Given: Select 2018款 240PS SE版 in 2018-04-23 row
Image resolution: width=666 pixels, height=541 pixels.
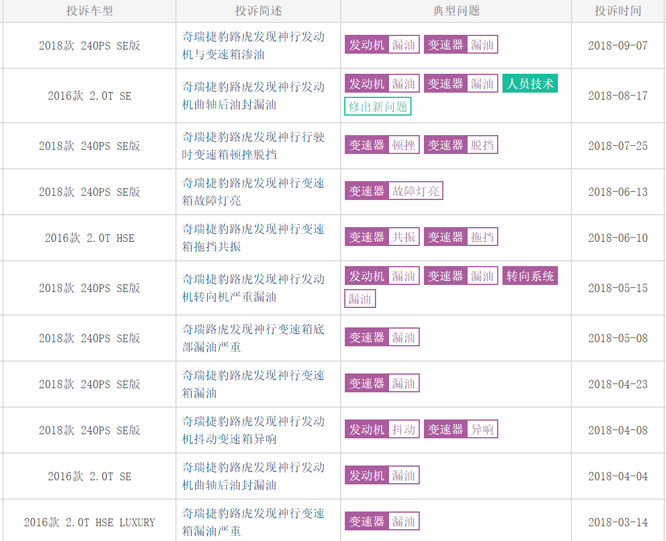Looking at the screenshot, I should [x=89, y=384].
